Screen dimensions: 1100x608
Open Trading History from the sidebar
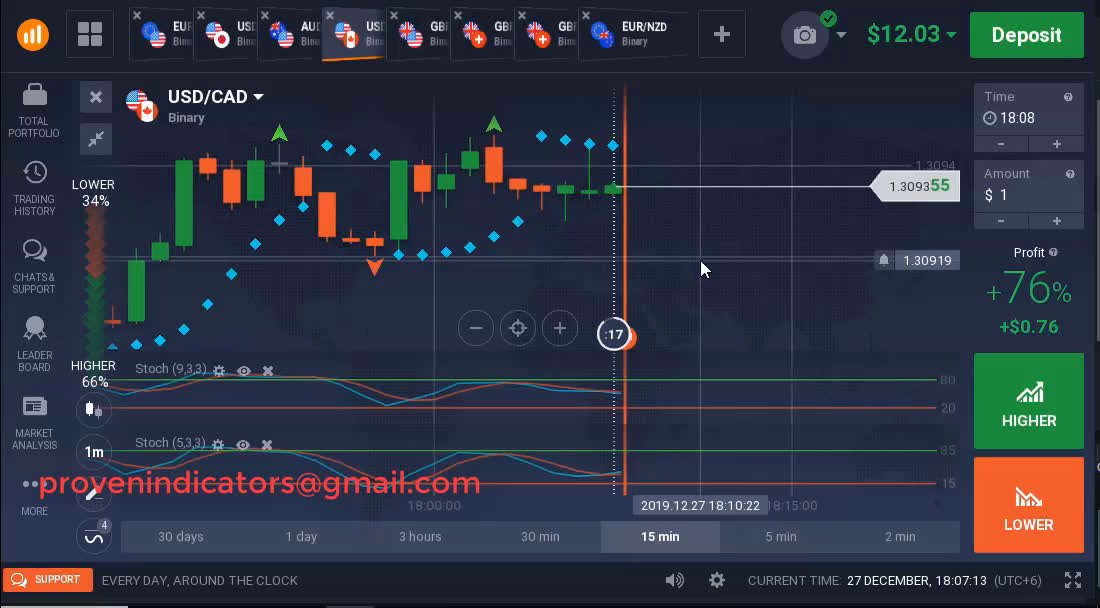pos(34,173)
